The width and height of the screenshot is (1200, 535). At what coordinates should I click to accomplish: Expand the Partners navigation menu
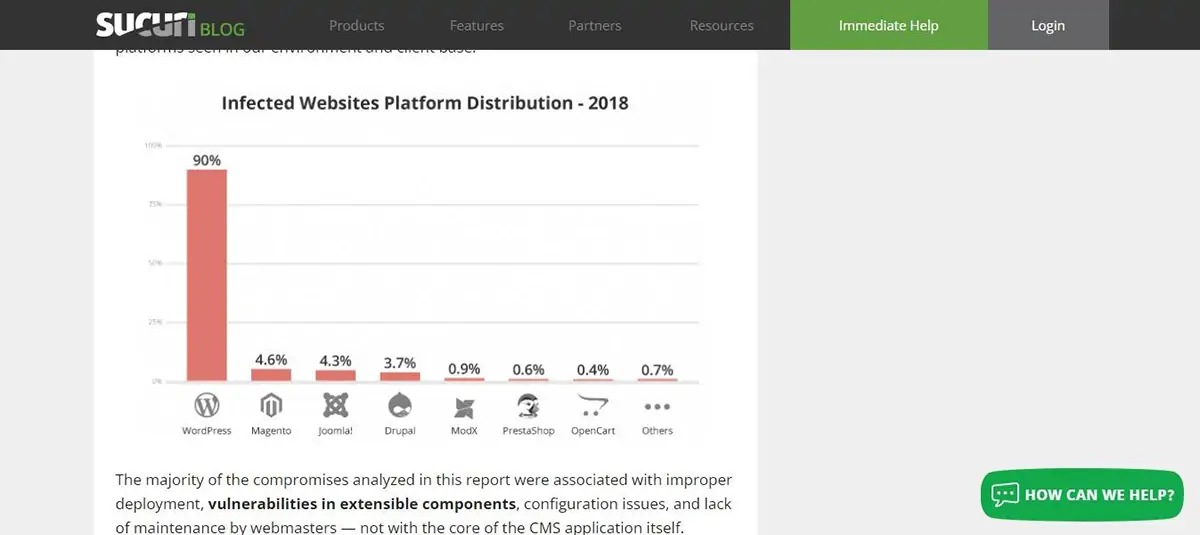click(595, 25)
